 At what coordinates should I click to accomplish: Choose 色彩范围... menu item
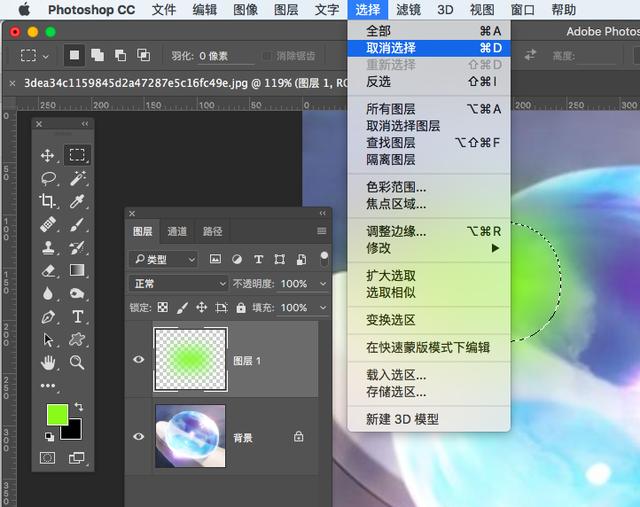(x=429, y=187)
